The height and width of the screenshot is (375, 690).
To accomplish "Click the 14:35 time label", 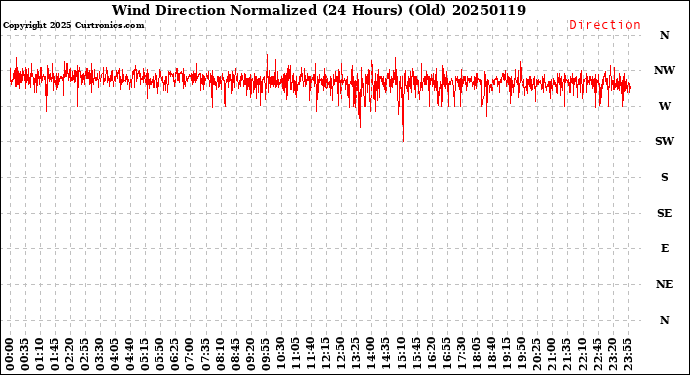I will (x=386, y=354).
